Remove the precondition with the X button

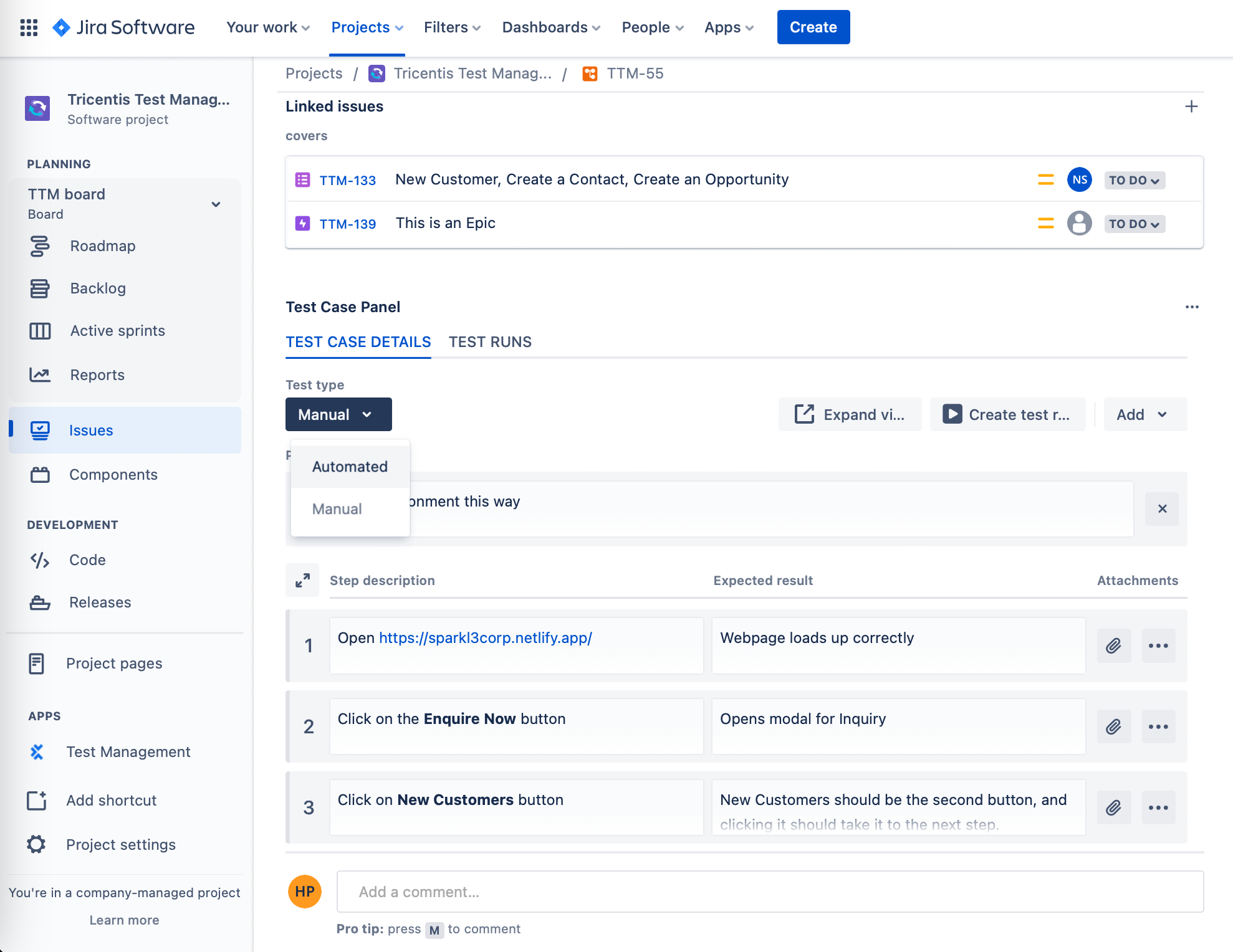[1162, 509]
